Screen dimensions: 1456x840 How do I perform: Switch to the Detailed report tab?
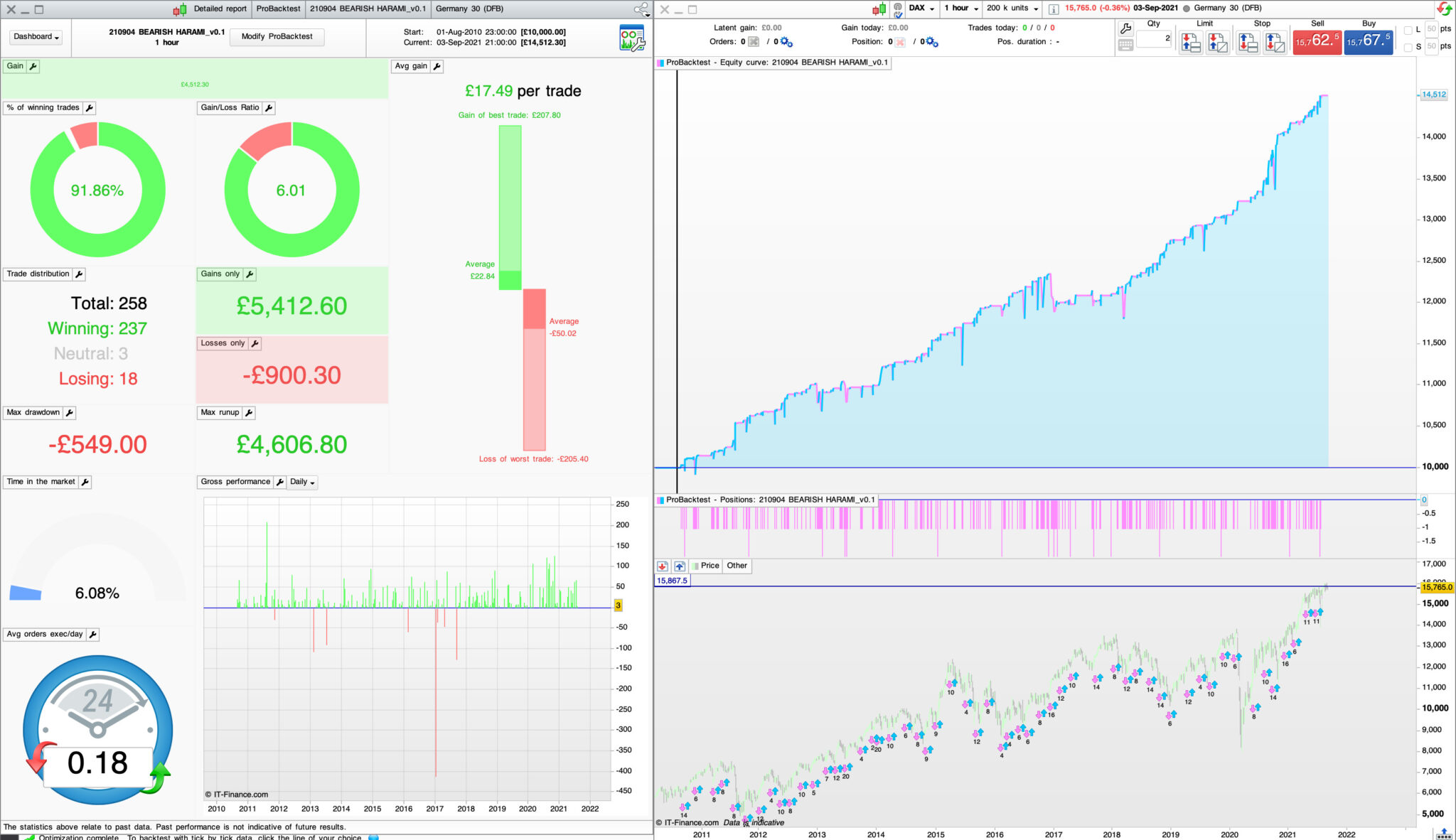[x=219, y=9]
